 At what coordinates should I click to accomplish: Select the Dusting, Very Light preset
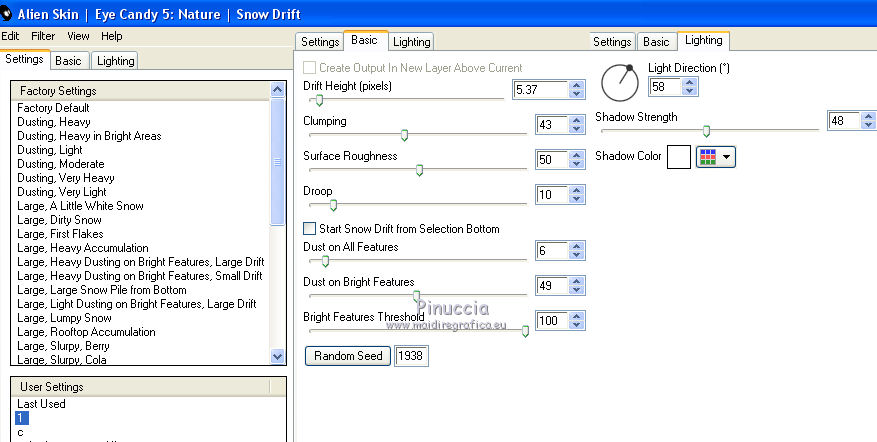[62, 192]
